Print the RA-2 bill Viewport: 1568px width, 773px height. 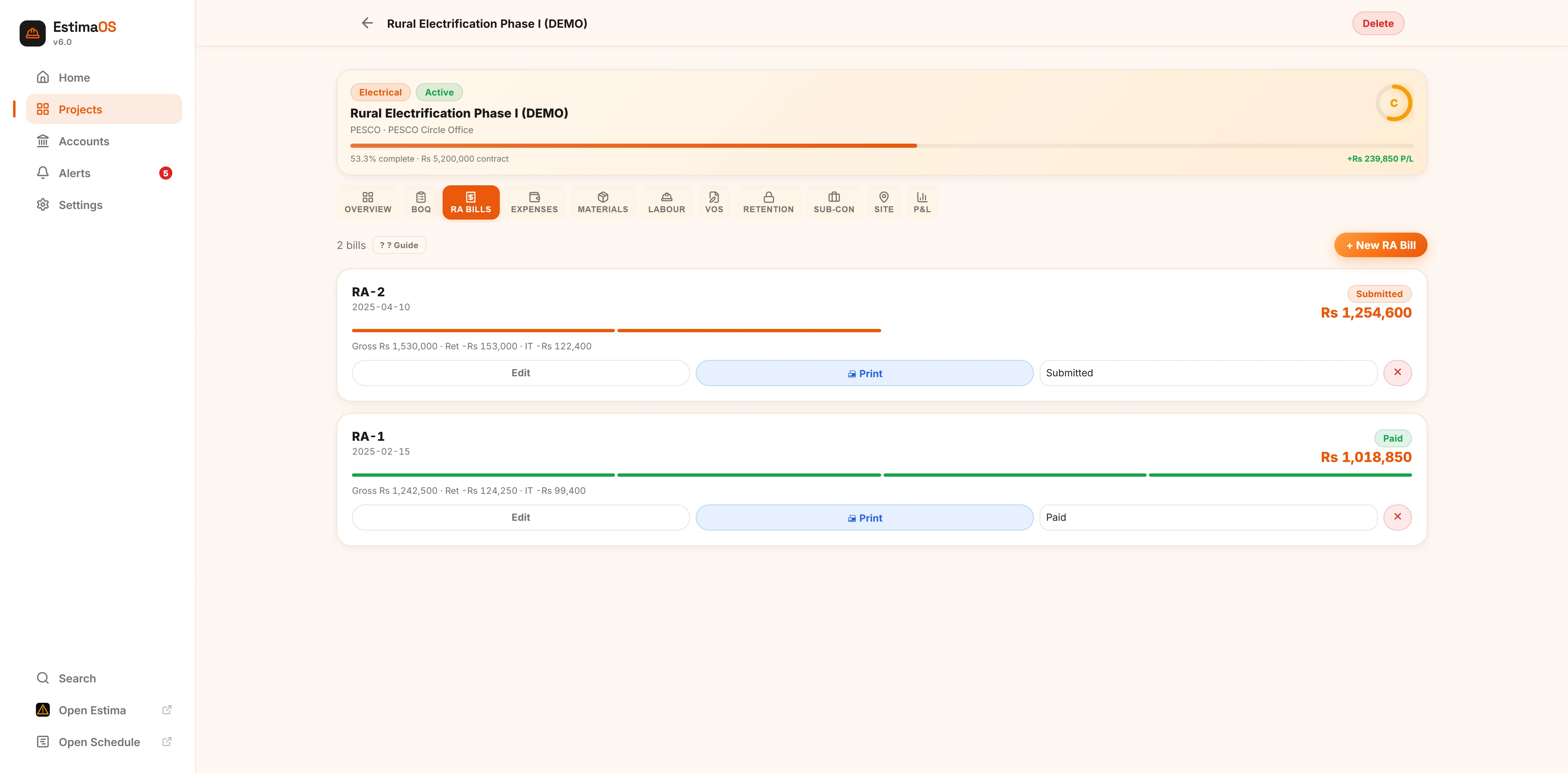pos(864,373)
